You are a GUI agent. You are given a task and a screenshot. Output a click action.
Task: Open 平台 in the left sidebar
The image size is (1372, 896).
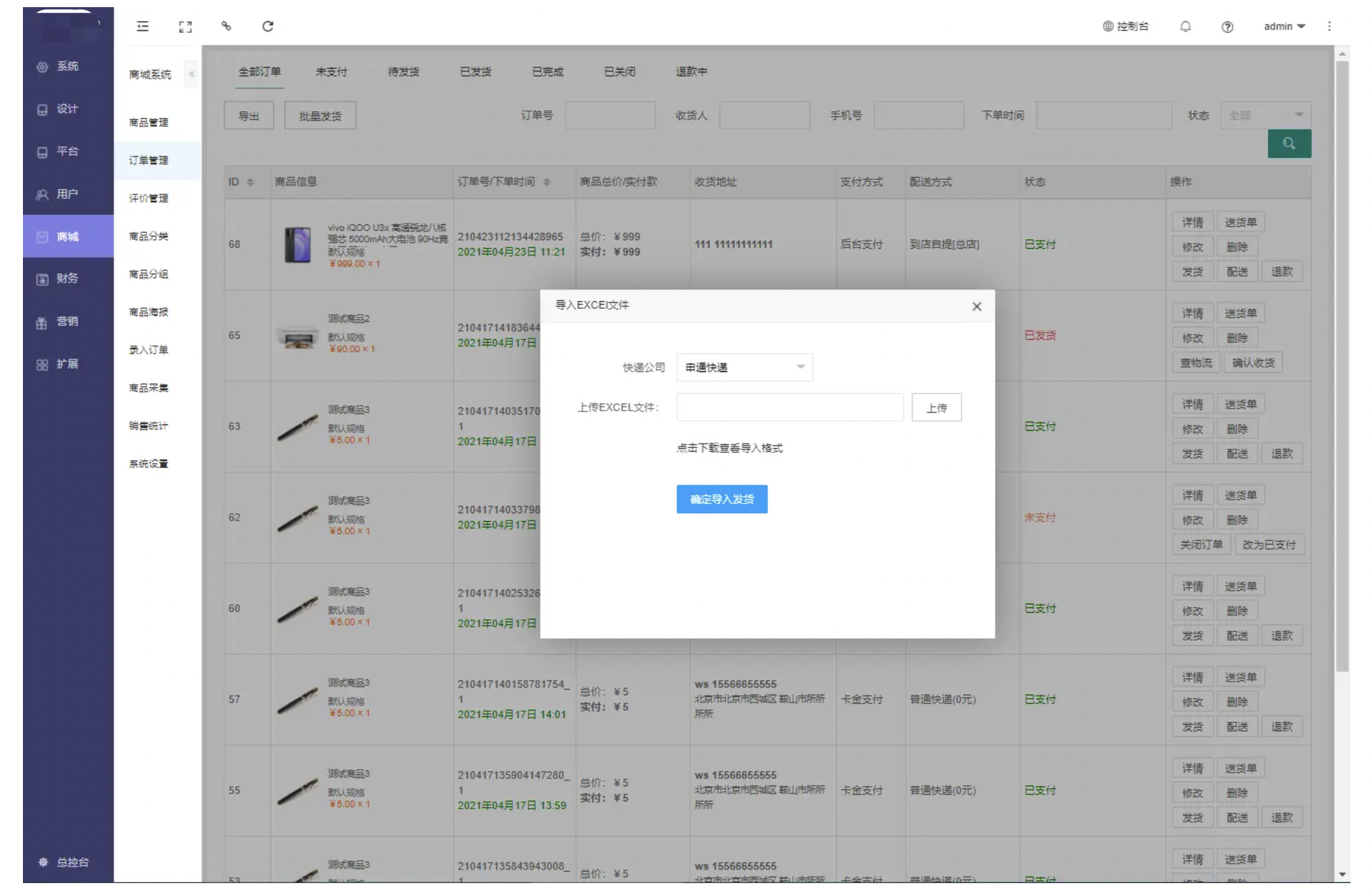coord(68,151)
